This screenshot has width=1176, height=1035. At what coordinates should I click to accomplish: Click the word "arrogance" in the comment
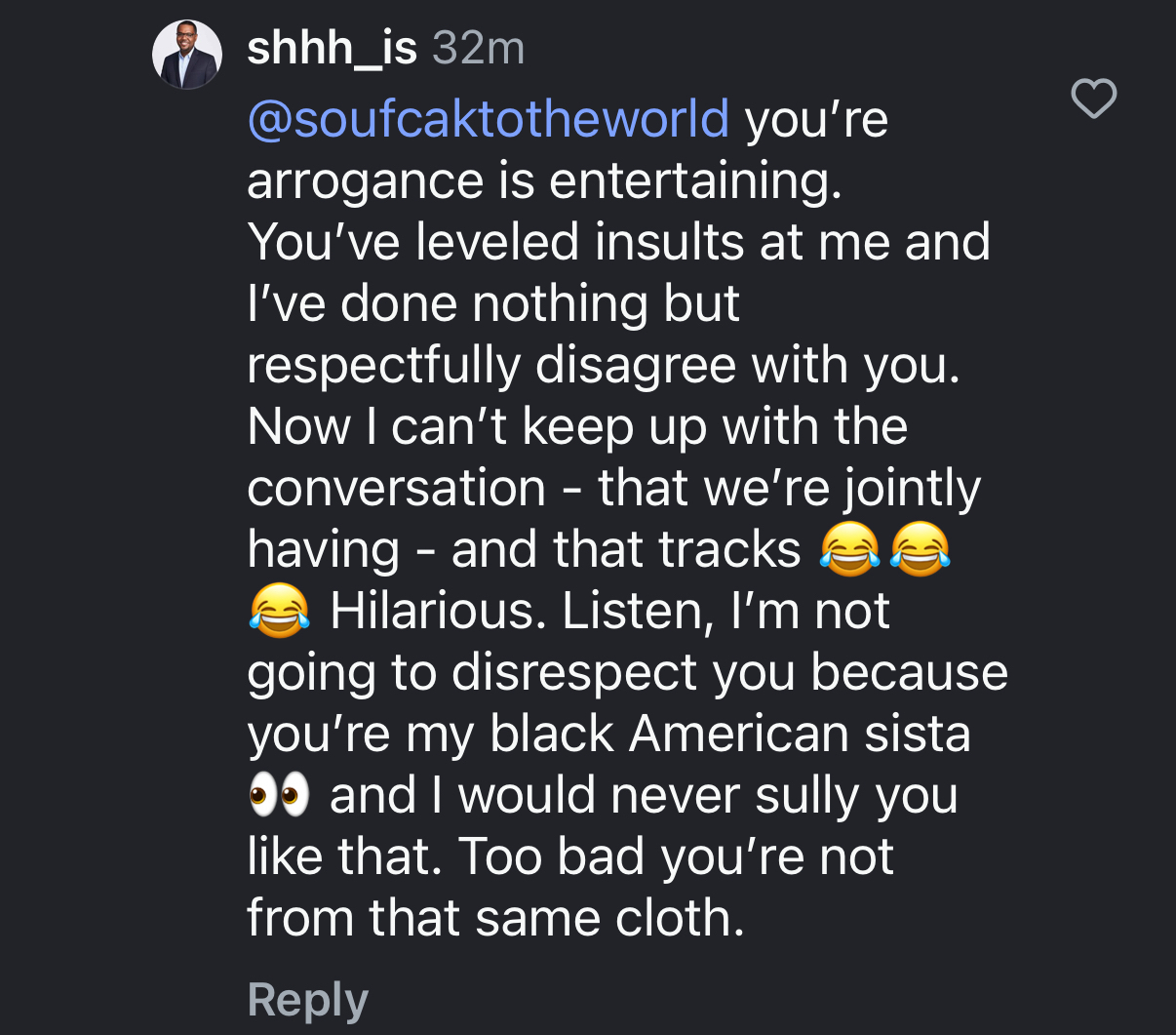365,181
